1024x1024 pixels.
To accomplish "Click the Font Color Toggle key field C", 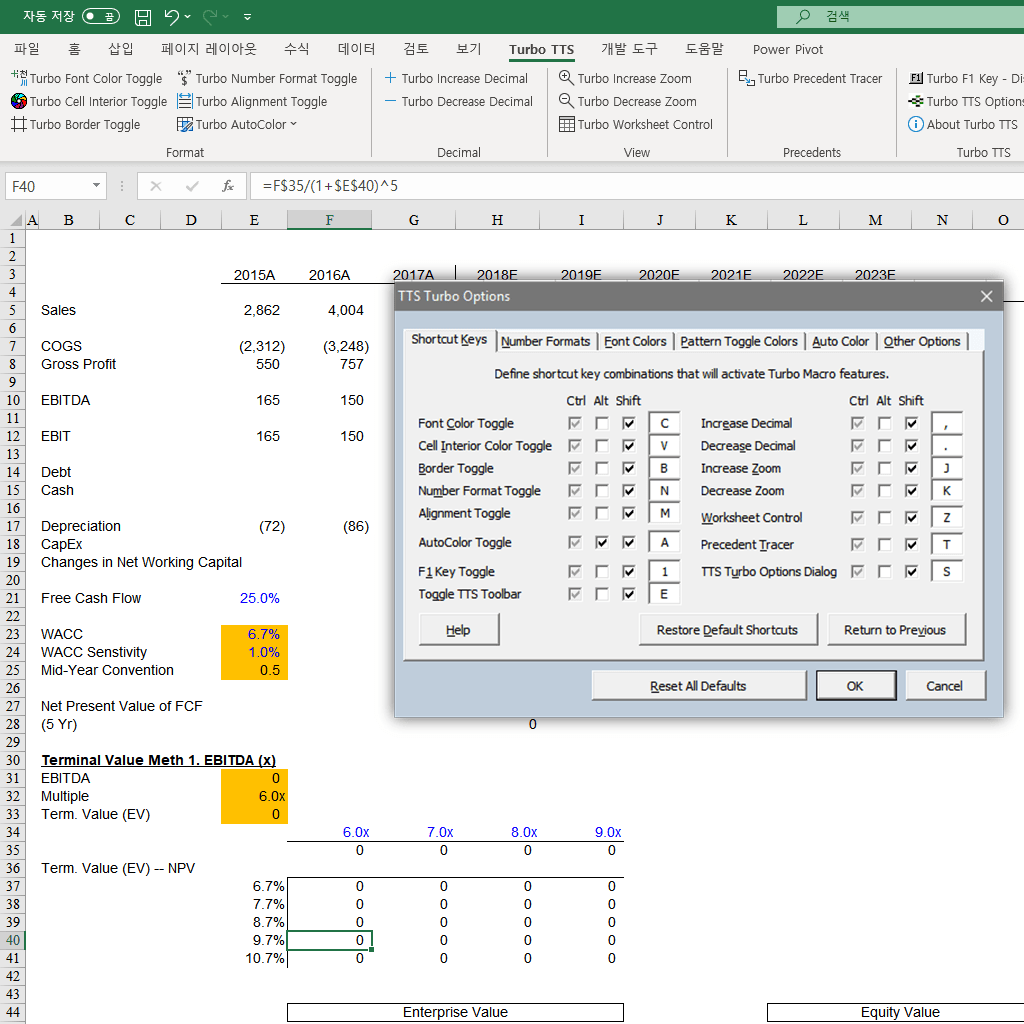I will [x=664, y=423].
